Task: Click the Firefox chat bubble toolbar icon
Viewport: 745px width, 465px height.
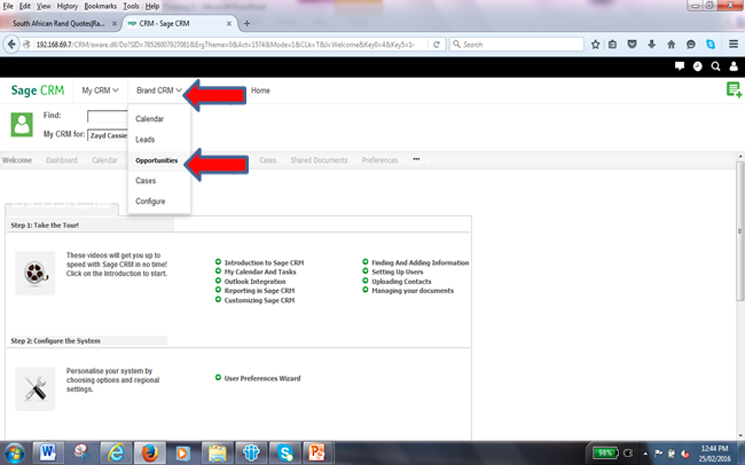Action: [x=691, y=44]
